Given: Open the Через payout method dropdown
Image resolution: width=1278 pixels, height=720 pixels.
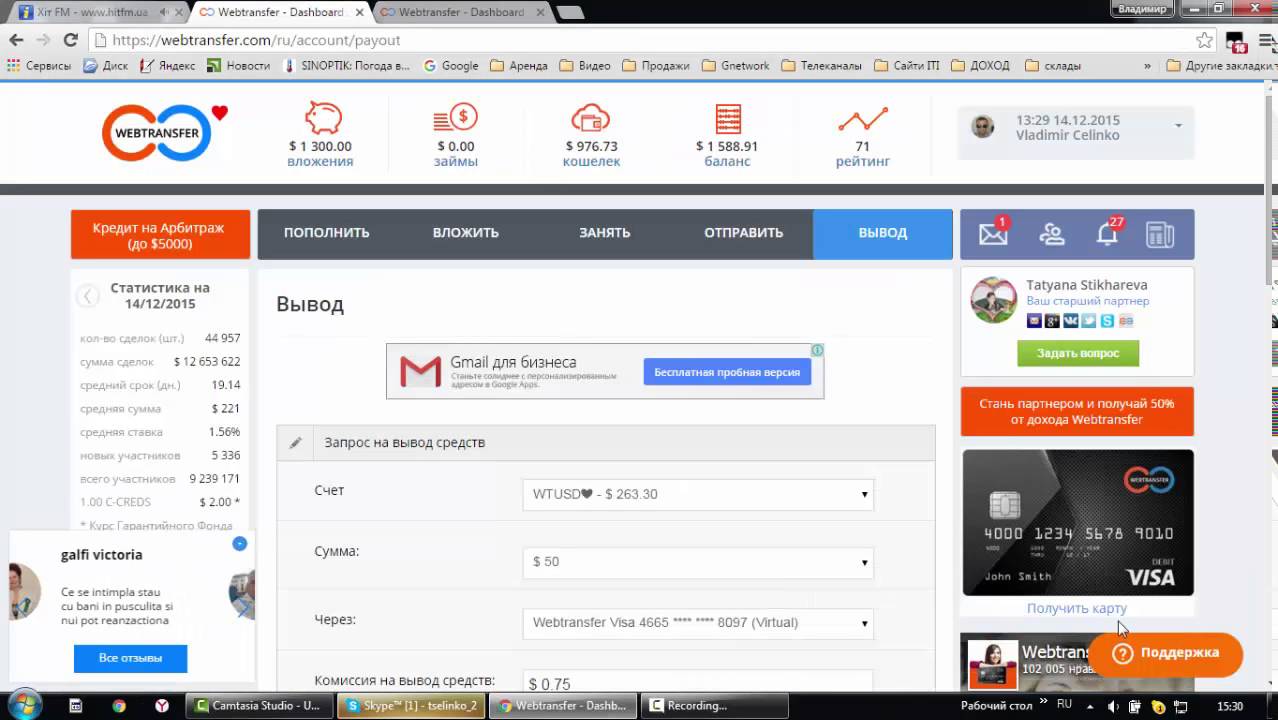Looking at the screenshot, I should click(x=698, y=622).
